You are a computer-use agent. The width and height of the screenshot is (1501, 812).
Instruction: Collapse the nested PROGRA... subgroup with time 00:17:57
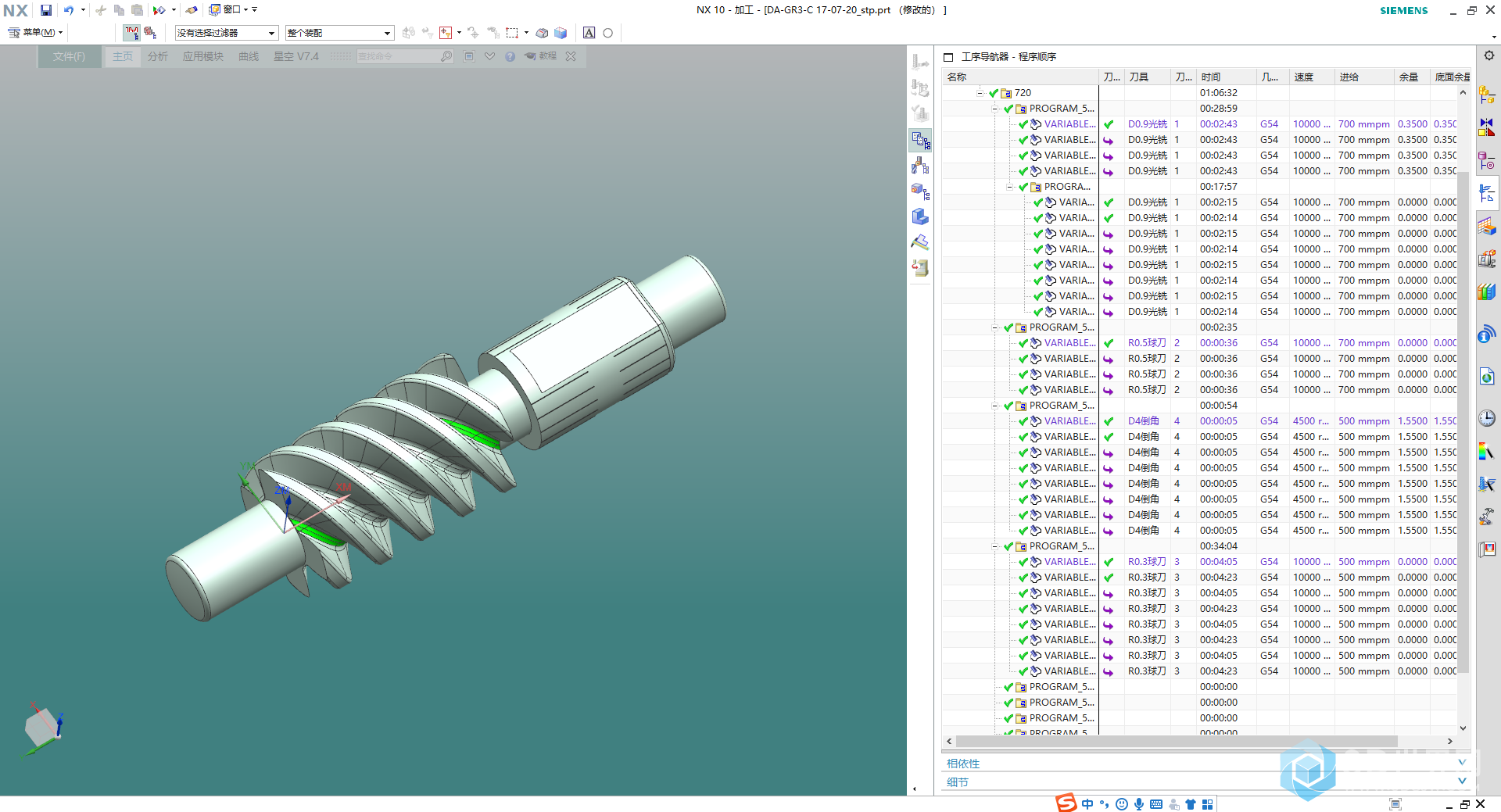pyautogui.click(x=1009, y=187)
